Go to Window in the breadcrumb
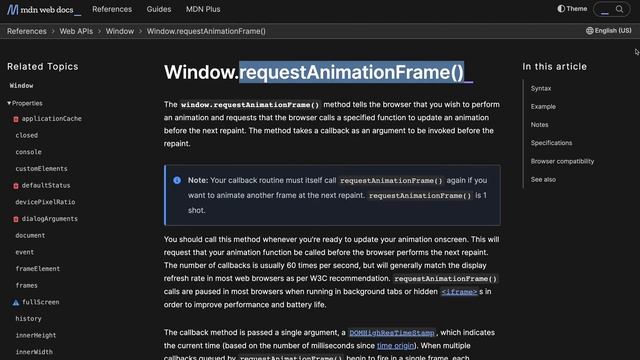Screen dimensions: 640x360 pyautogui.click(x=120, y=31)
